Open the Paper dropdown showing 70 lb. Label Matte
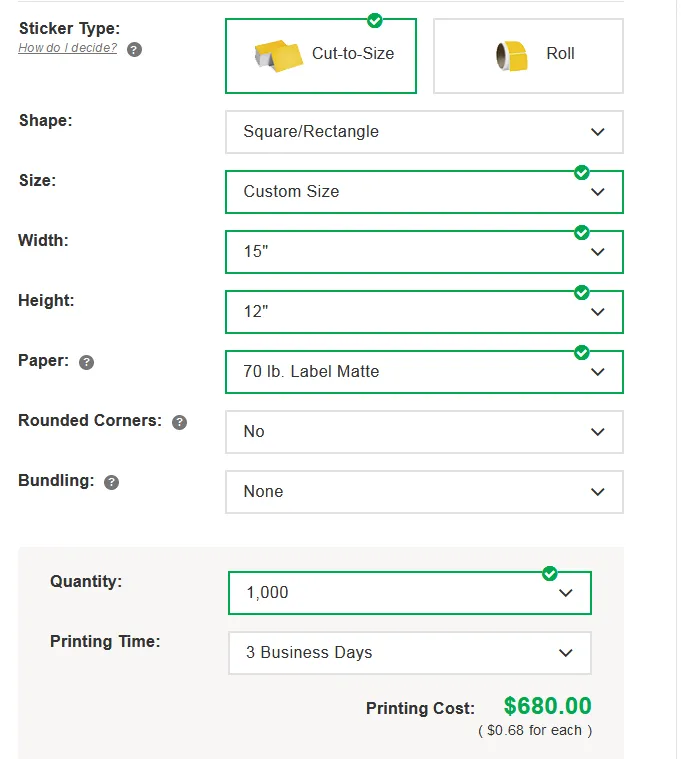This screenshot has width=681, height=759. coord(424,372)
